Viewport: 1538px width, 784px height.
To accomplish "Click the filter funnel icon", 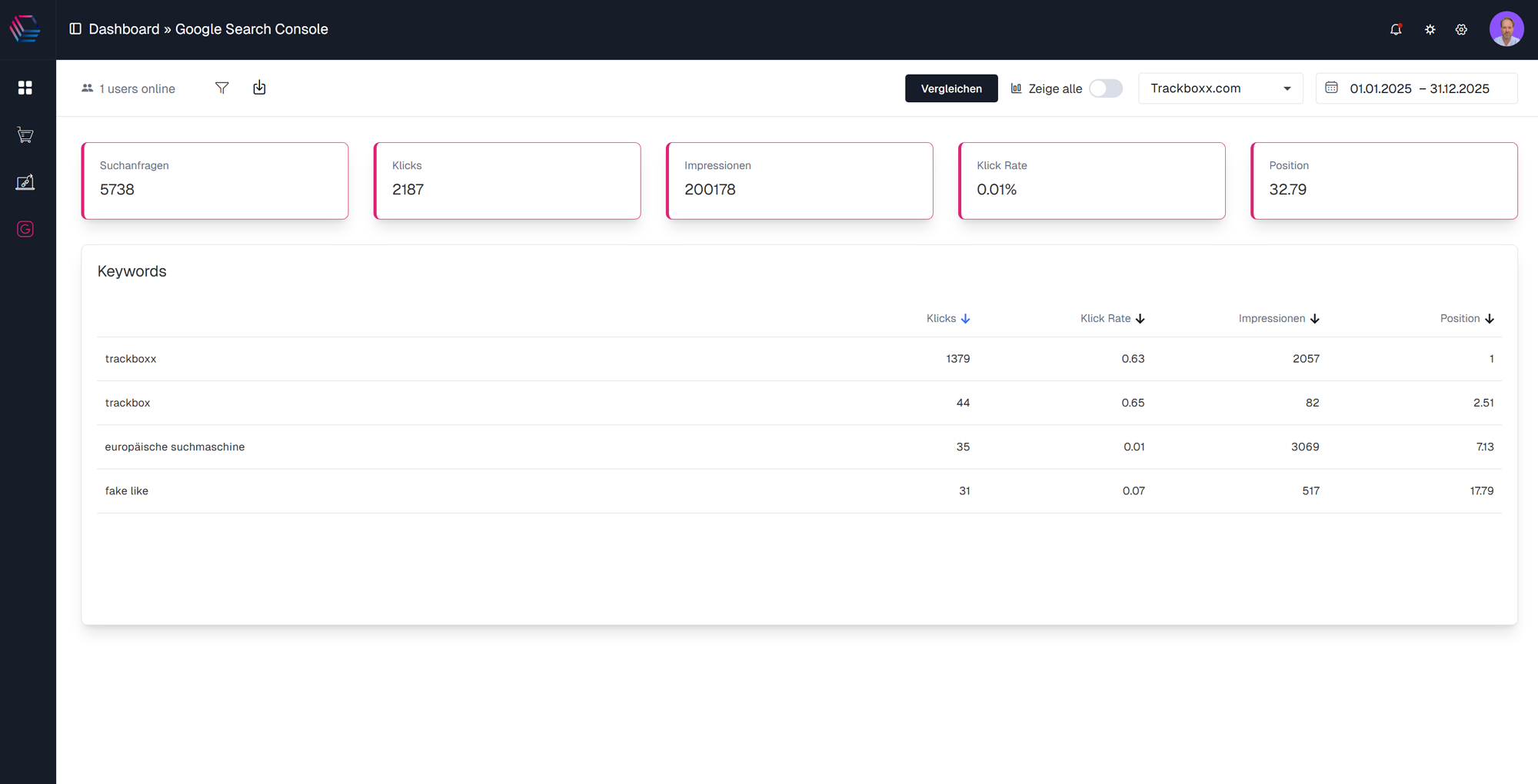I will pyautogui.click(x=221, y=88).
